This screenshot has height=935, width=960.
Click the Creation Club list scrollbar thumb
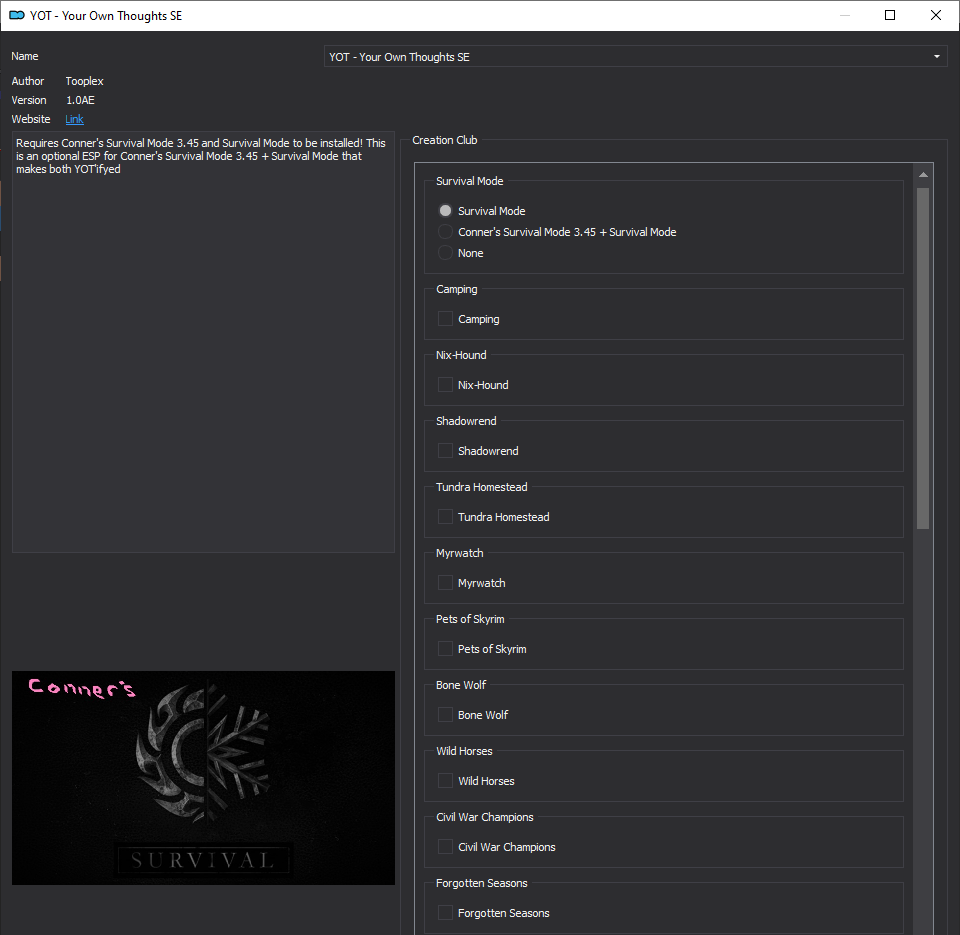(x=923, y=358)
